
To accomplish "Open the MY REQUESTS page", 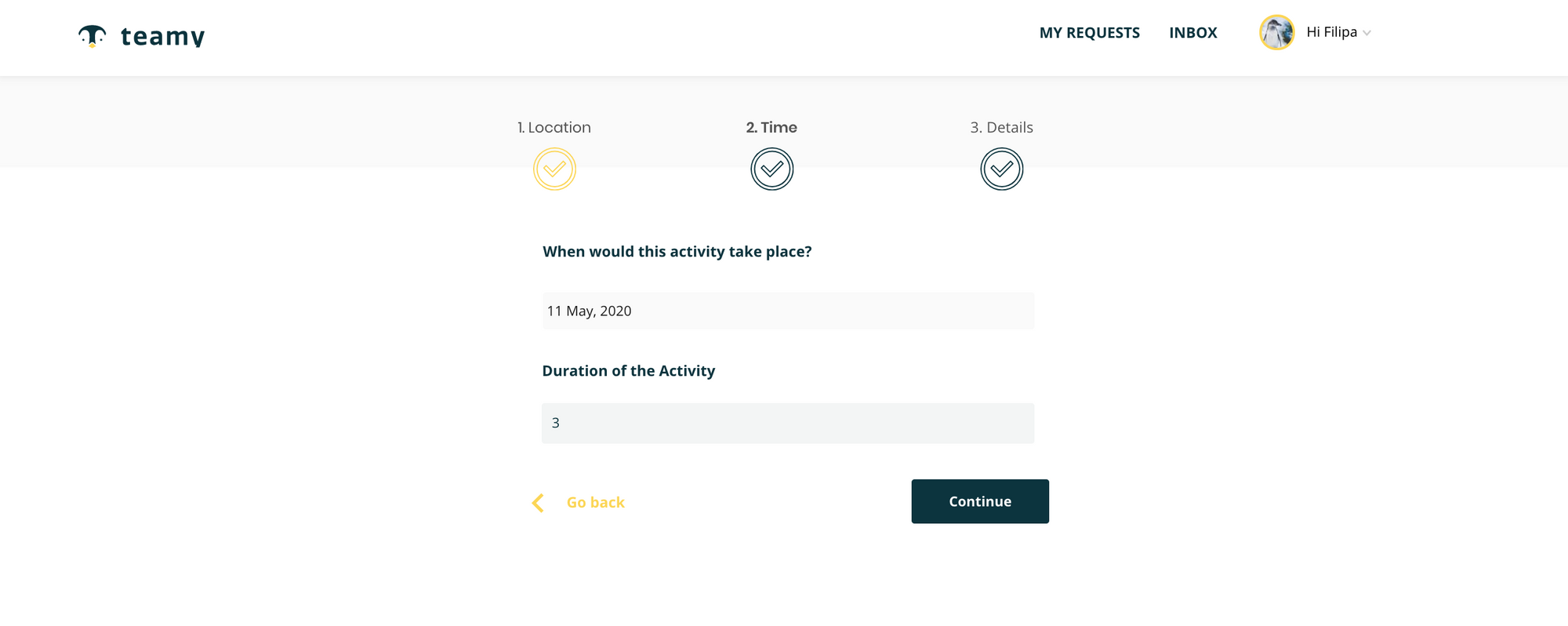I will pyautogui.click(x=1089, y=33).
